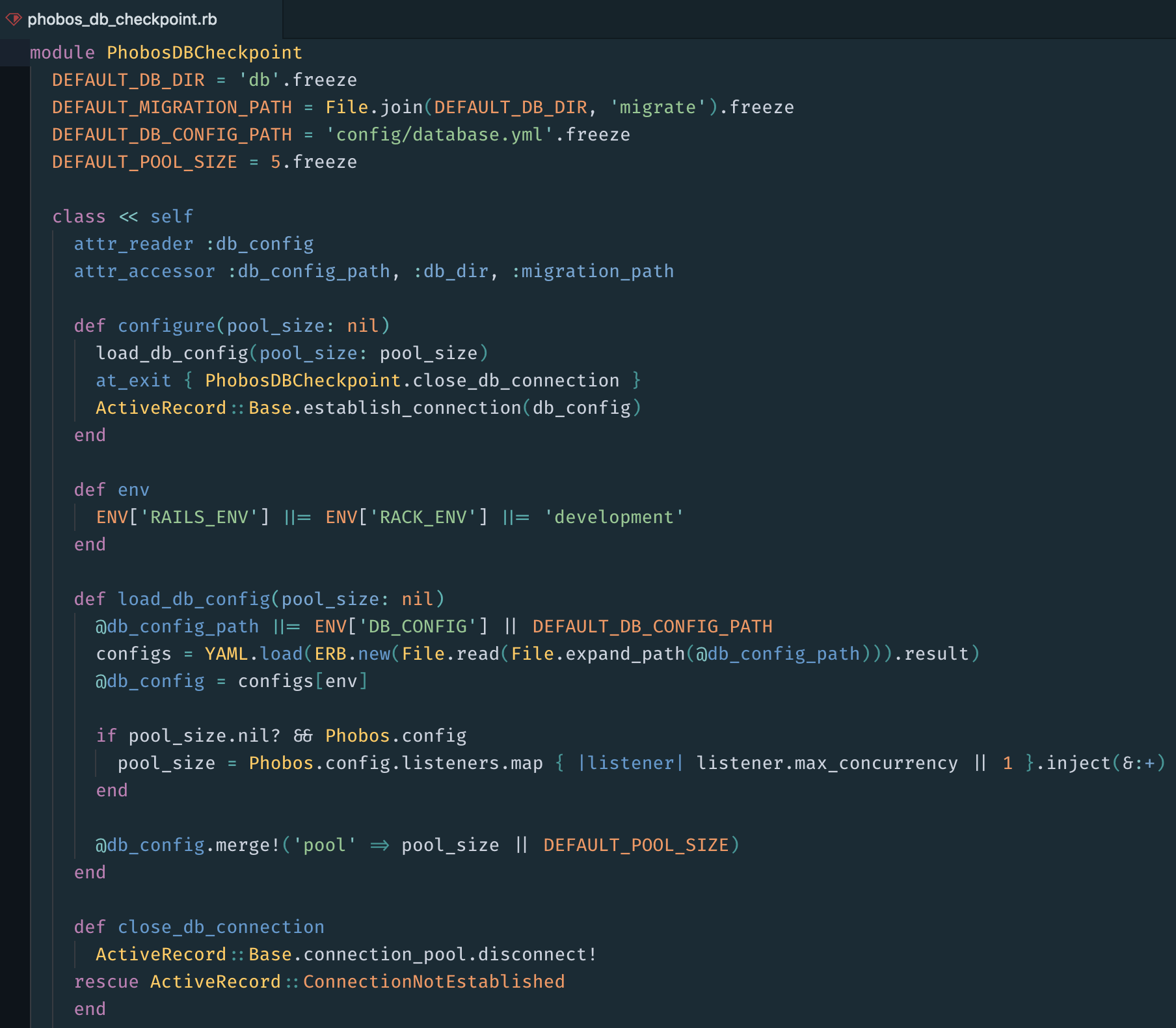Click the DEFAULT_POOL_SIZE constant
The width and height of the screenshot is (1176, 1028).
coord(144,161)
